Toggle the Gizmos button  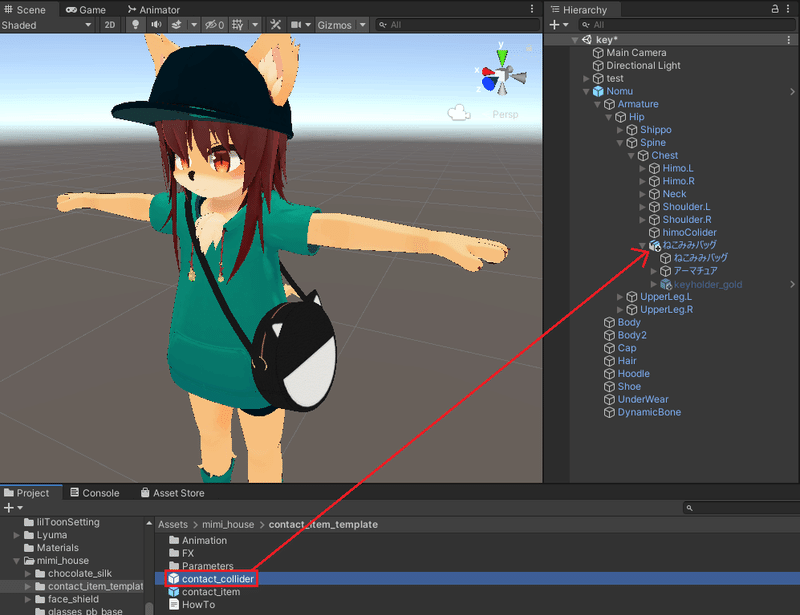click(x=334, y=24)
